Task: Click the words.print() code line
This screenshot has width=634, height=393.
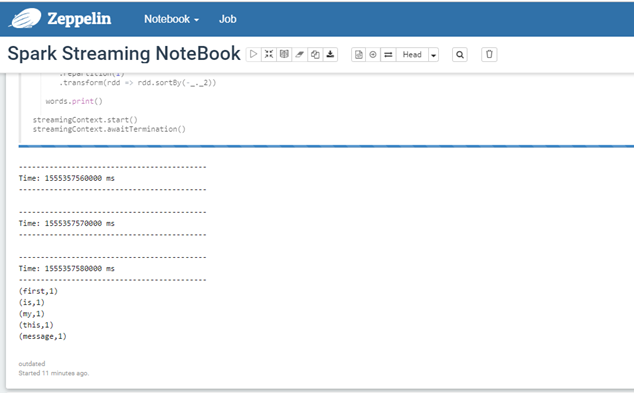Action: [74, 101]
